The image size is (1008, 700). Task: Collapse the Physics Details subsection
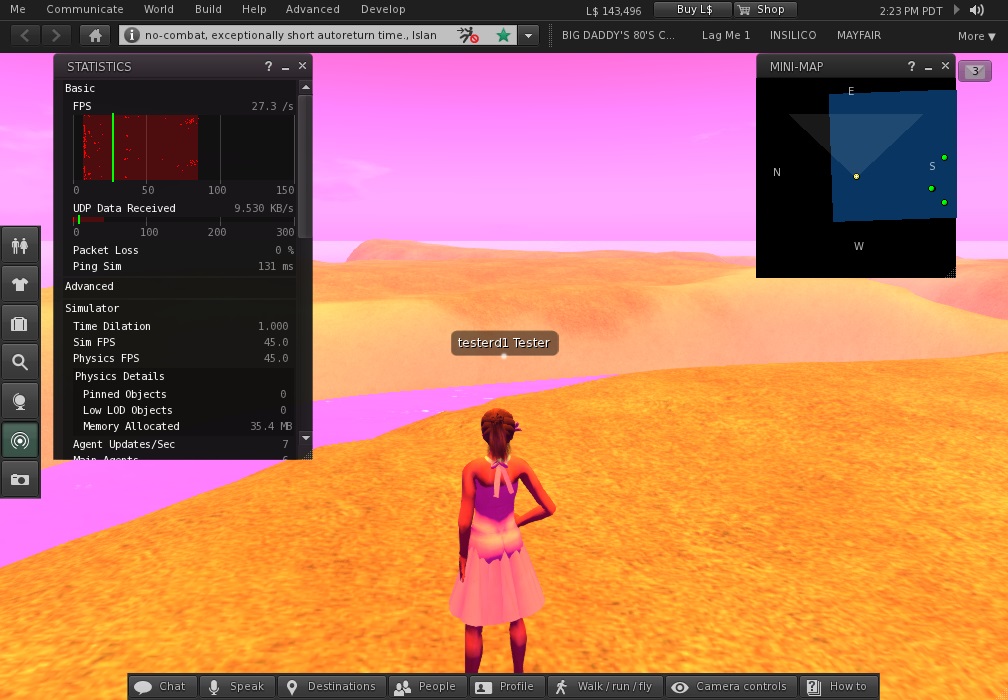(x=120, y=376)
